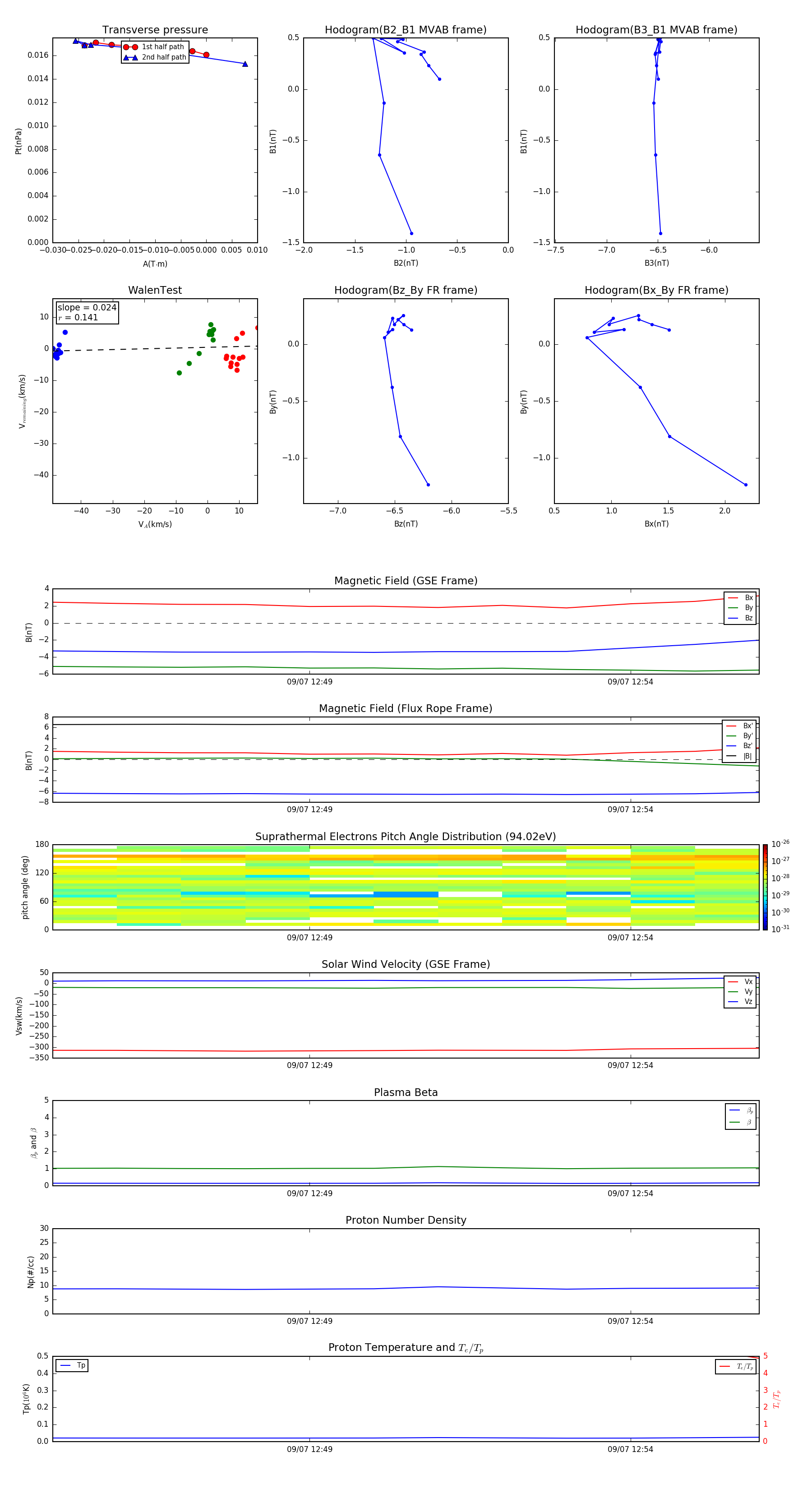Click the 'Plasma Beta' panel title
Image resolution: width=812 pixels, height=1489 pixels.
pyautogui.click(x=406, y=1092)
